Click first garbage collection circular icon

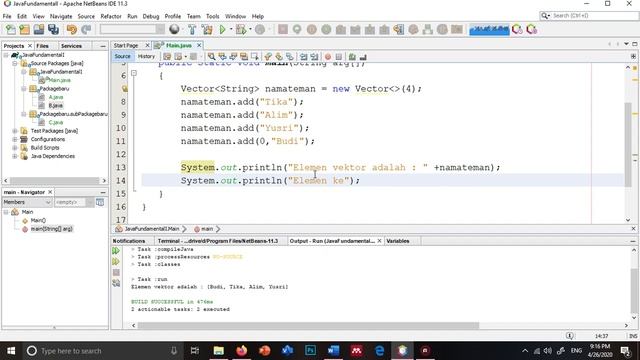coord(517,29)
